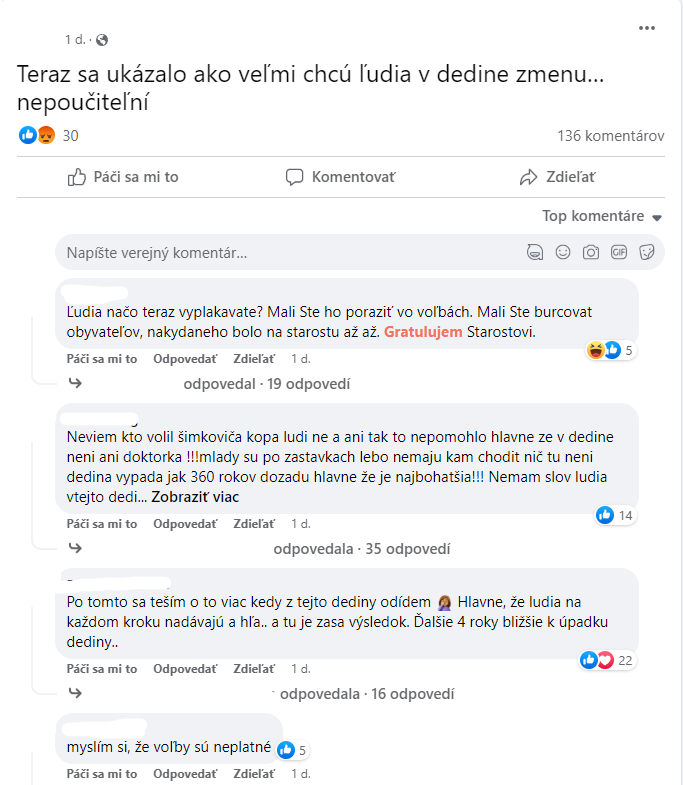
Task: Like the post with Páči sa mi to
Action: click(x=123, y=177)
